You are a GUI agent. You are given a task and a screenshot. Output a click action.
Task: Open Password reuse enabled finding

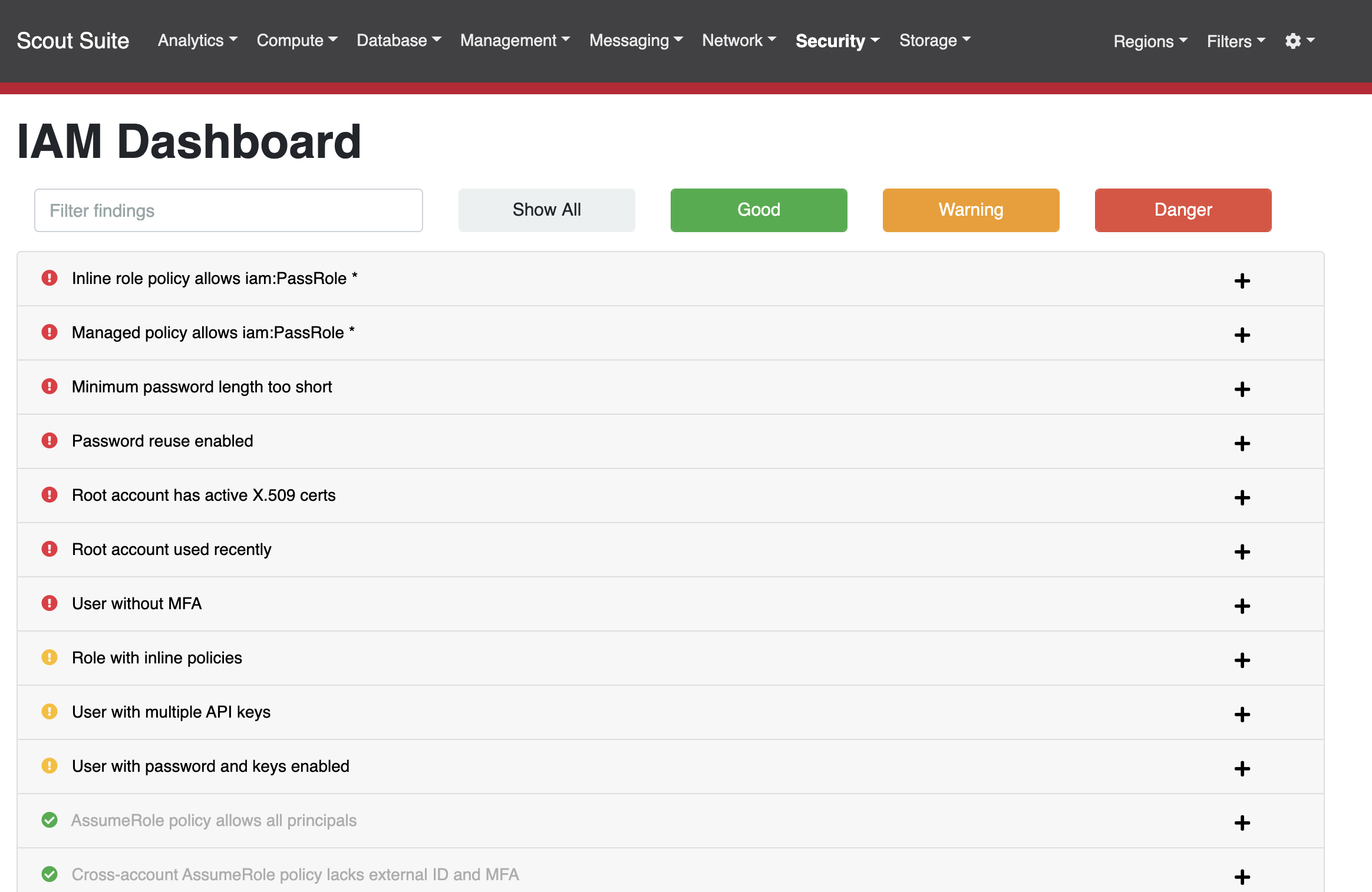tap(163, 441)
